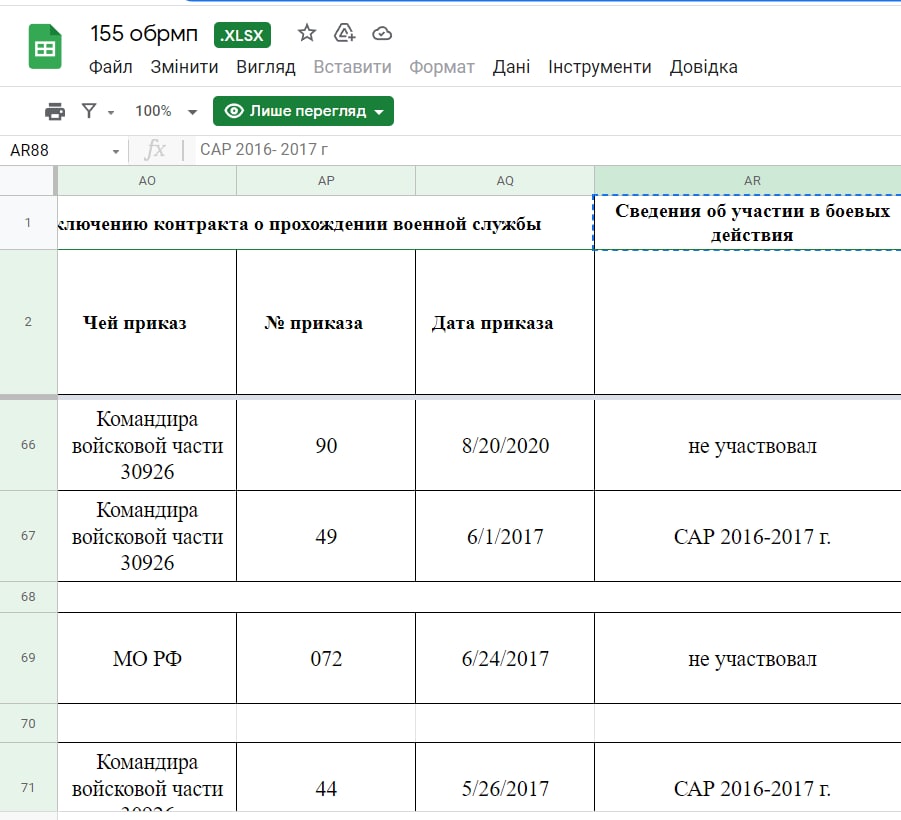The image size is (901, 820).
Task: Star the 155 обрмп document
Action: tap(307, 34)
